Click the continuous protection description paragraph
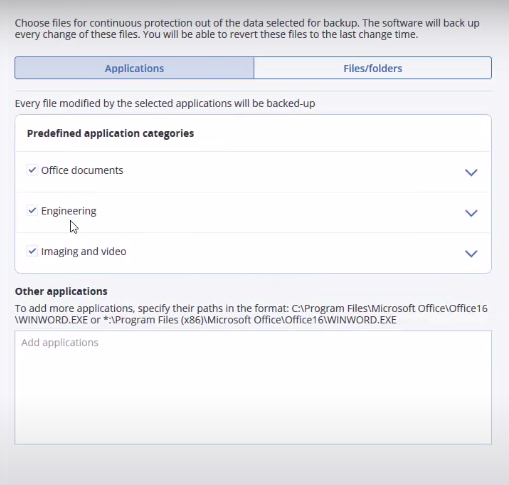 click(247, 29)
